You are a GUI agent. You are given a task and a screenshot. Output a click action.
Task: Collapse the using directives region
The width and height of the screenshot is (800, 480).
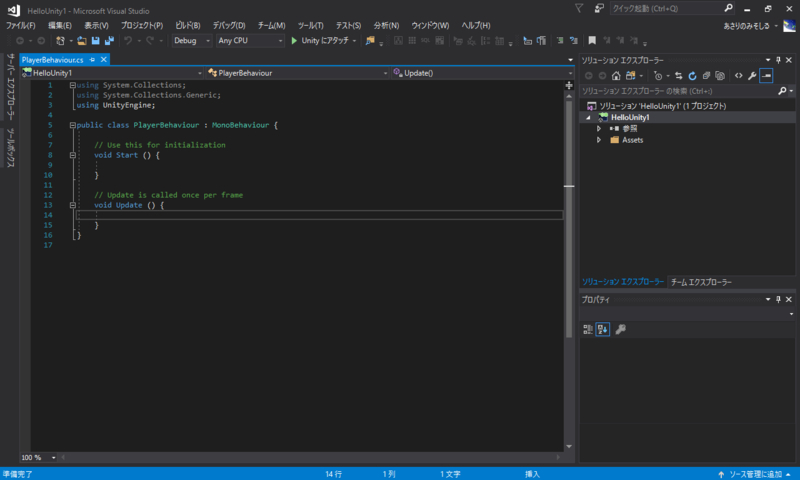[72, 85]
